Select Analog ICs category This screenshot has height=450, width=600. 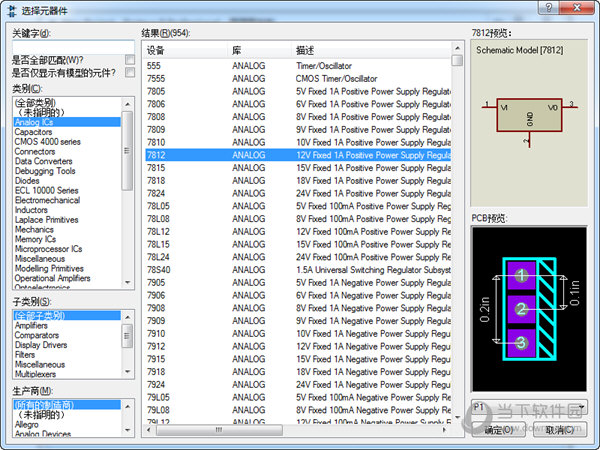[x=67, y=122]
